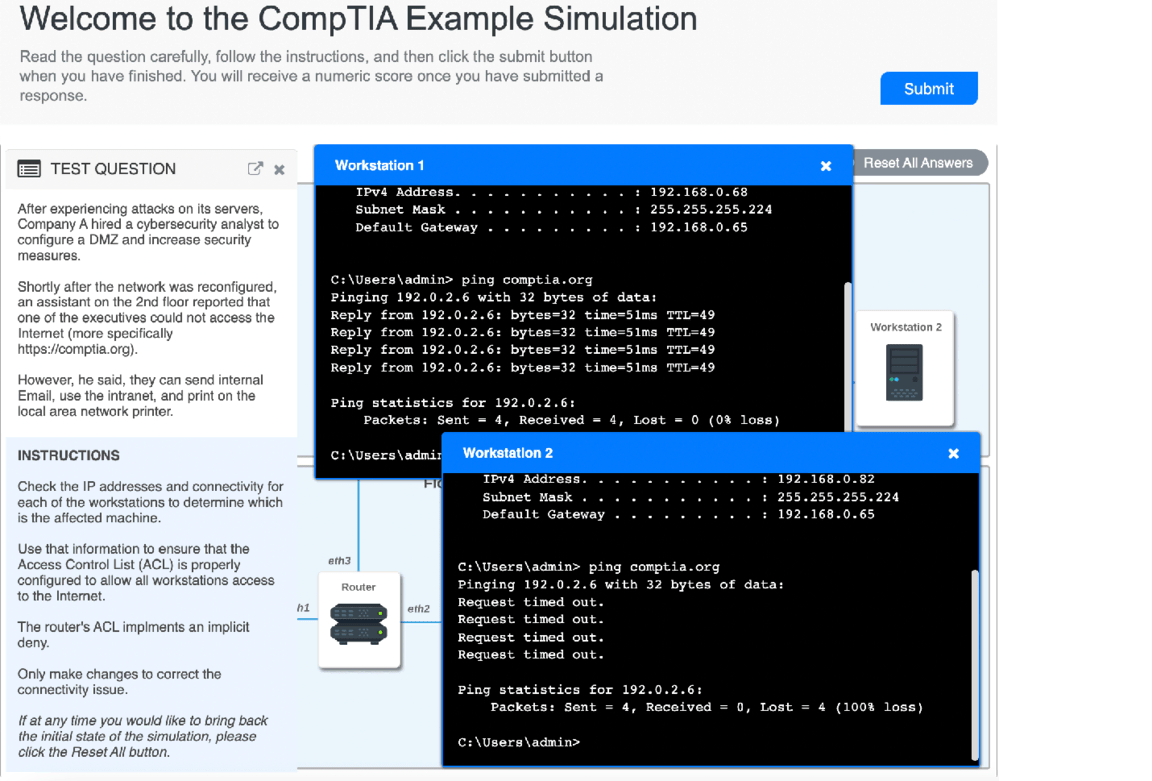Select the Workstation 2 title bar
1152x781 pixels.
pyautogui.click(x=710, y=453)
